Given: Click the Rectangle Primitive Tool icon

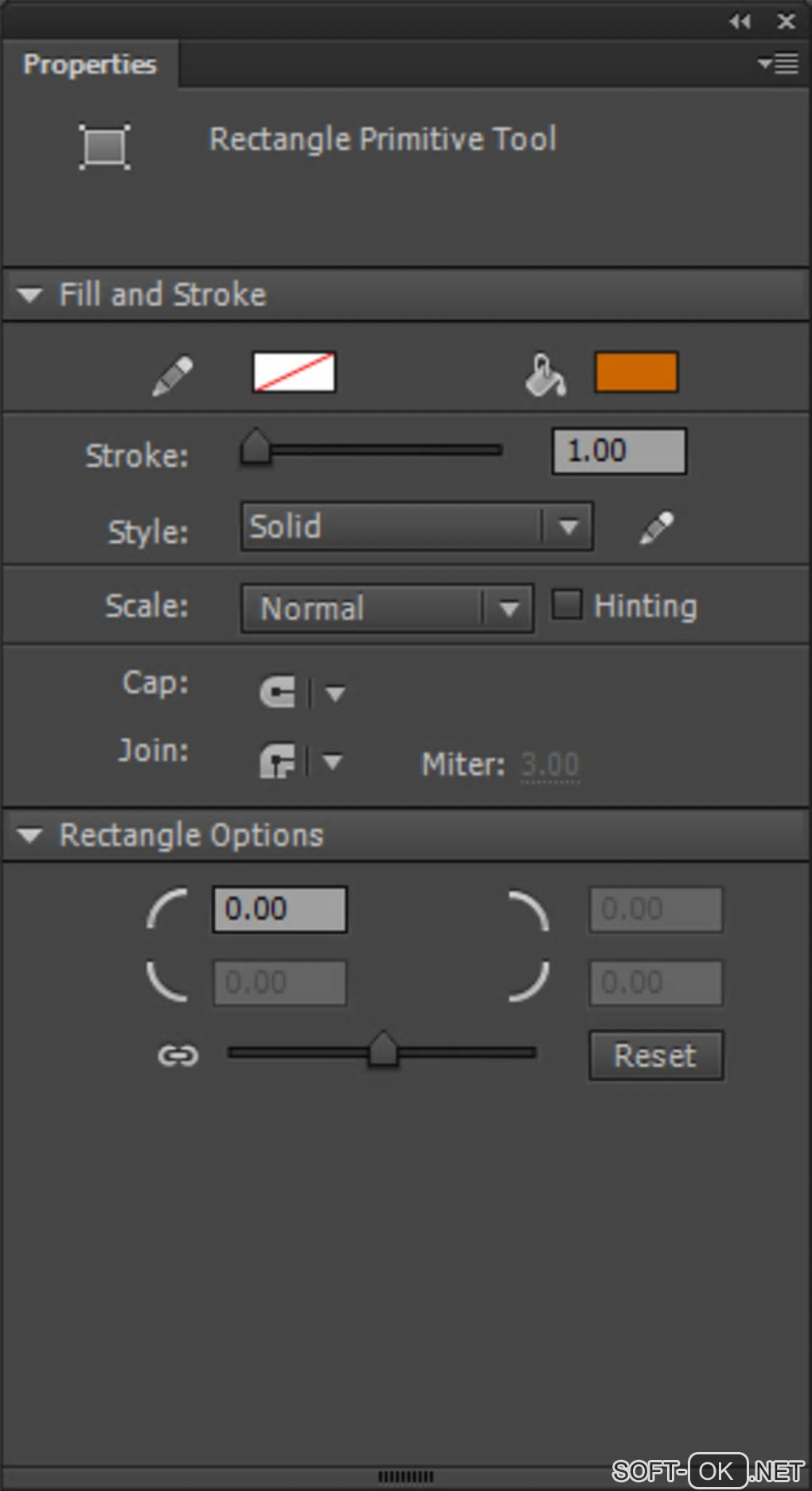Looking at the screenshot, I should 104,146.
